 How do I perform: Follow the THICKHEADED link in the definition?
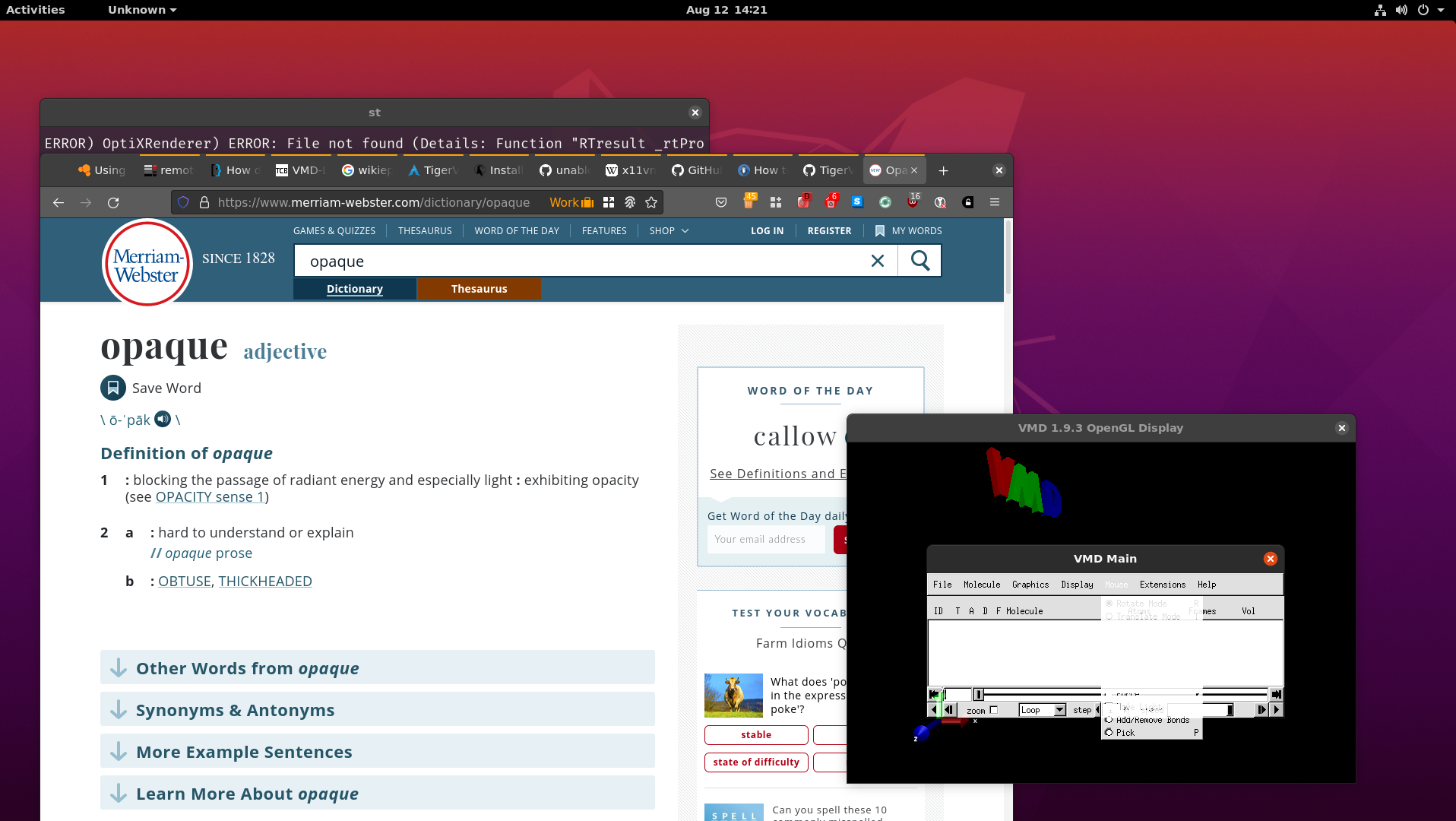[x=264, y=581]
